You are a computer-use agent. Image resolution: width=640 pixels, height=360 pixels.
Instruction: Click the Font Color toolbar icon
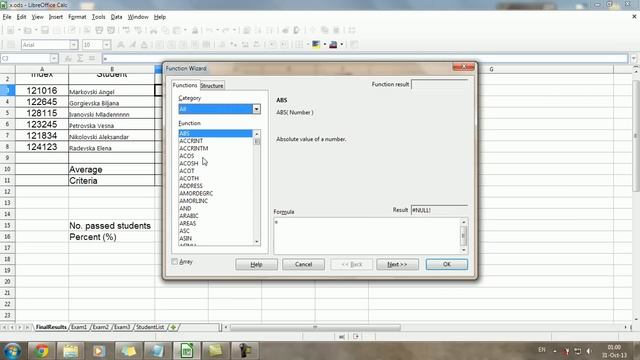click(x=333, y=44)
